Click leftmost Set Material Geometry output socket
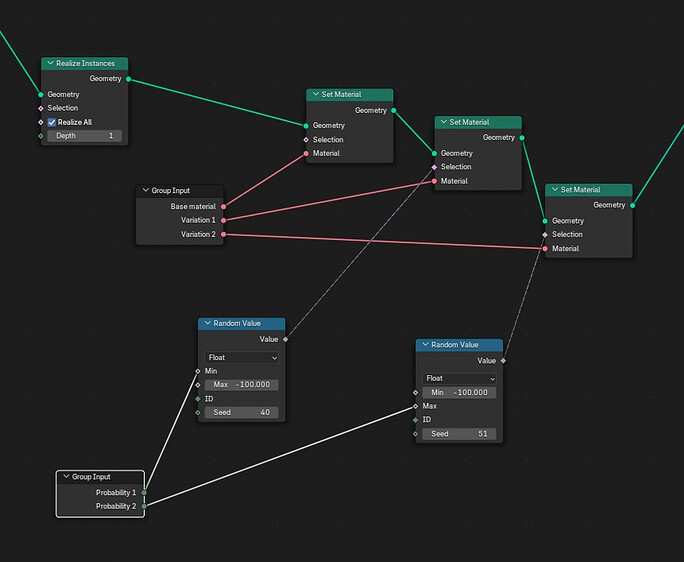This screenshot has width=684, height=562. coord(393,110)
